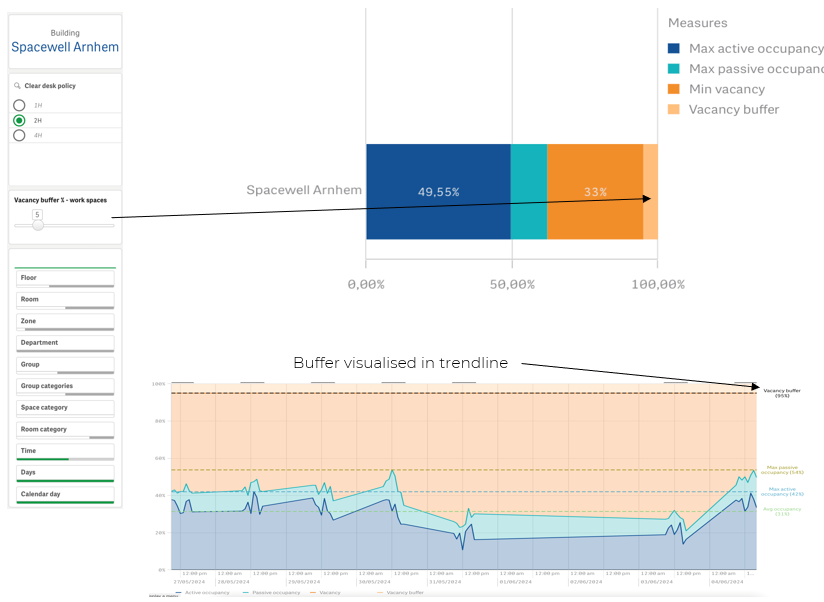This screenshot has width=824, height=602.
Task: Select the 4H clear desk policy option
Action: point(19,136)
